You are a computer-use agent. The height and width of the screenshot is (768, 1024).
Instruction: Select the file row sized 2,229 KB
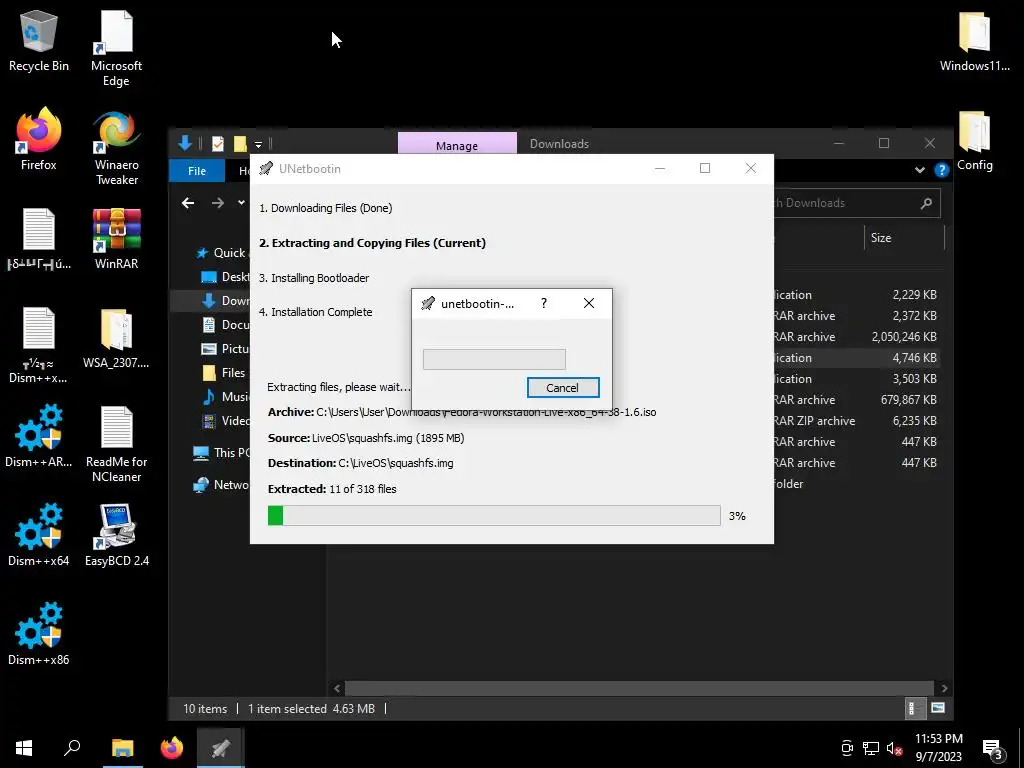tap(857, 295)
